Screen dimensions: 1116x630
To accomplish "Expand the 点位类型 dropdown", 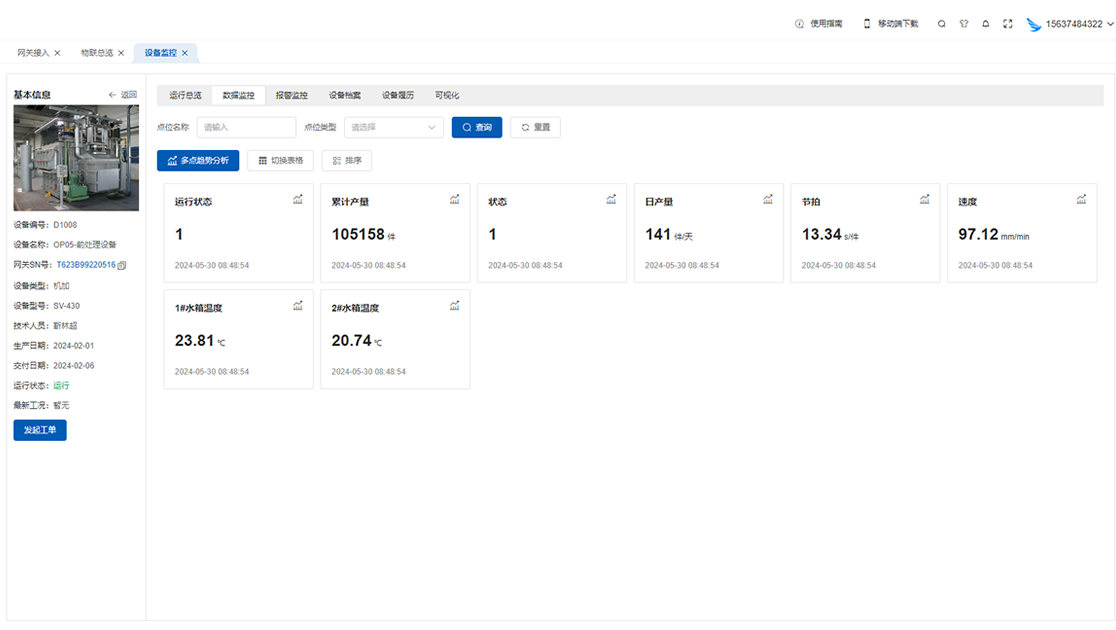I will pos(394,128).
